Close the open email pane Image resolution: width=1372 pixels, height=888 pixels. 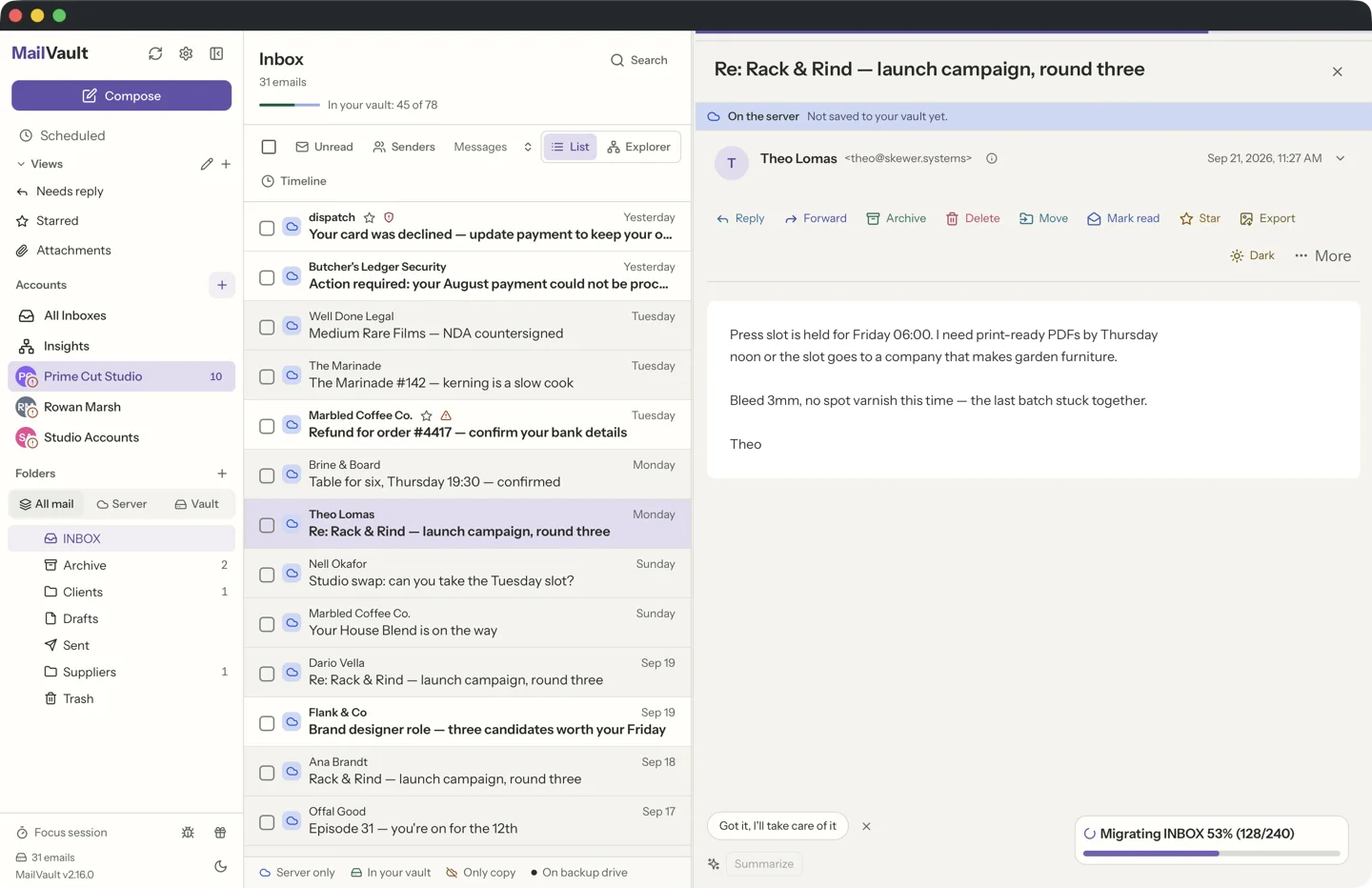pyautogui.click(x=1338, y=71)
